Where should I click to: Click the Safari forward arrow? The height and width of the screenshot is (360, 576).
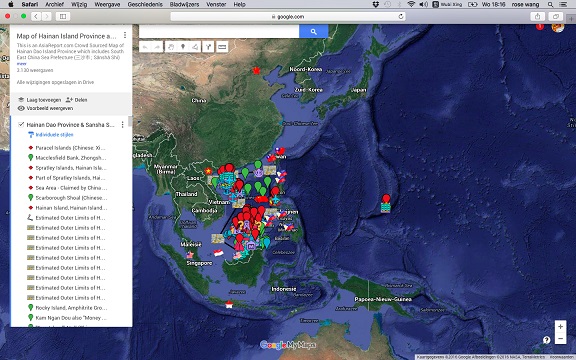(47, 16)
